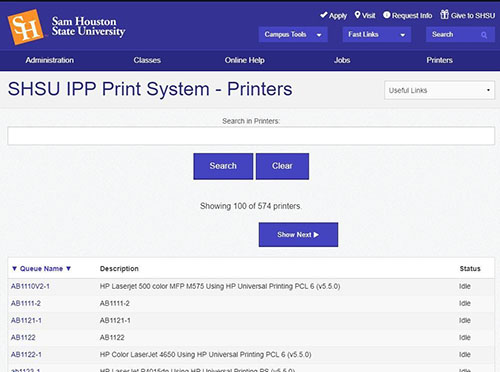Click the Description column header

(x=119, y=269)
